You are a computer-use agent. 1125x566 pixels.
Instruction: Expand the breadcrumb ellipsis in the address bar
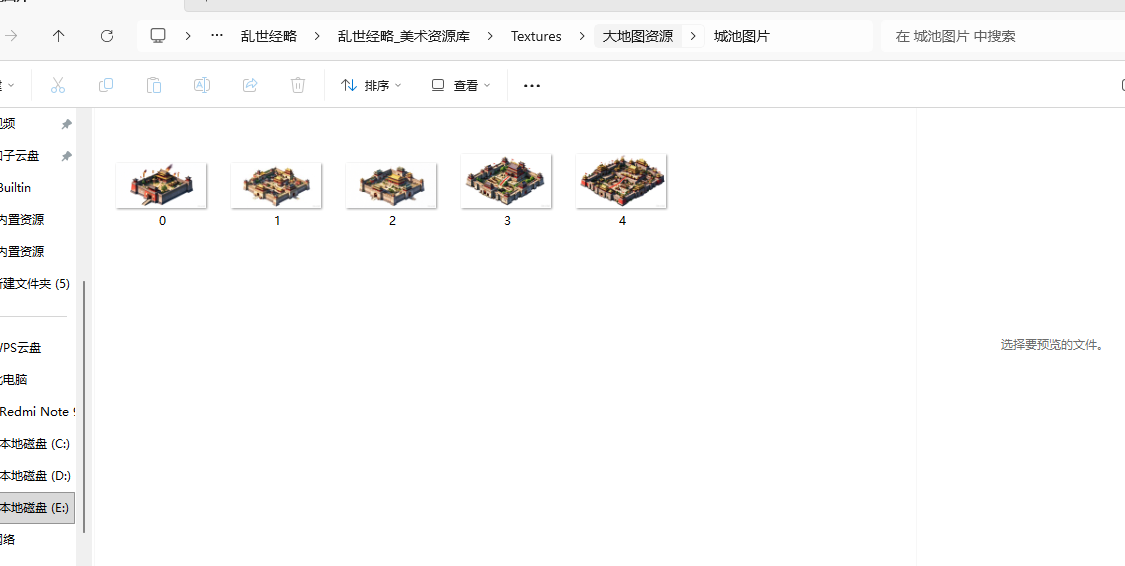tap(217, 36)
